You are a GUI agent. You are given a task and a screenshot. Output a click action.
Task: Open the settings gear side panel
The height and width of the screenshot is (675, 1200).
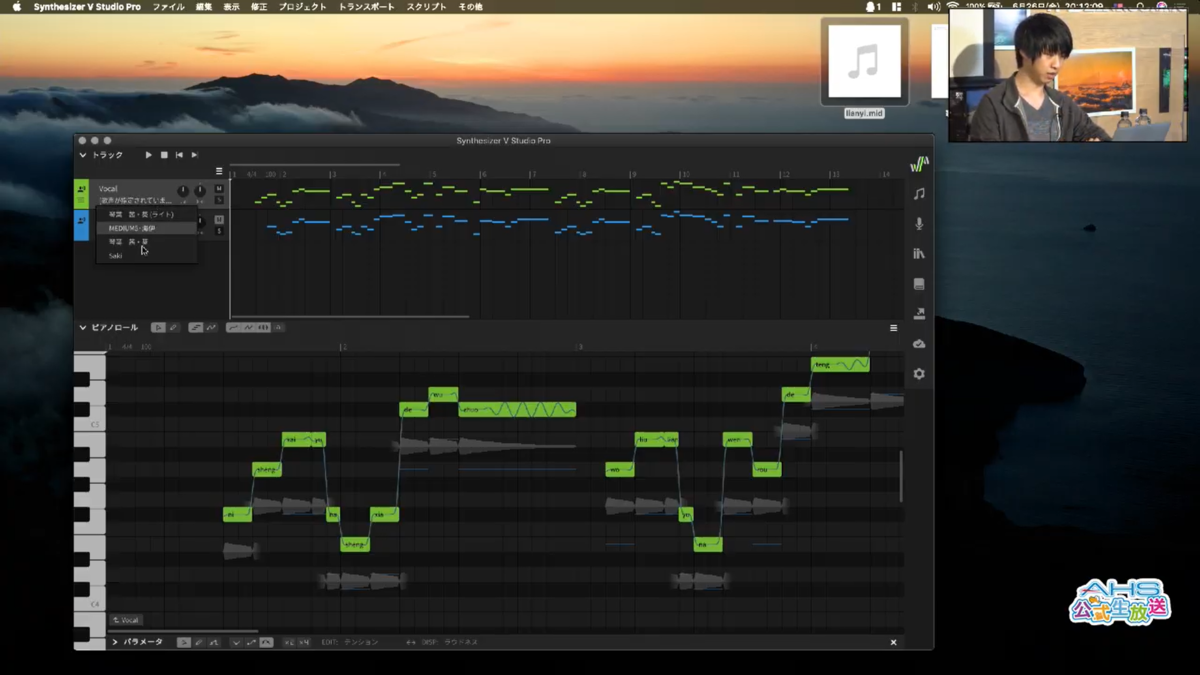coord(919,374)
